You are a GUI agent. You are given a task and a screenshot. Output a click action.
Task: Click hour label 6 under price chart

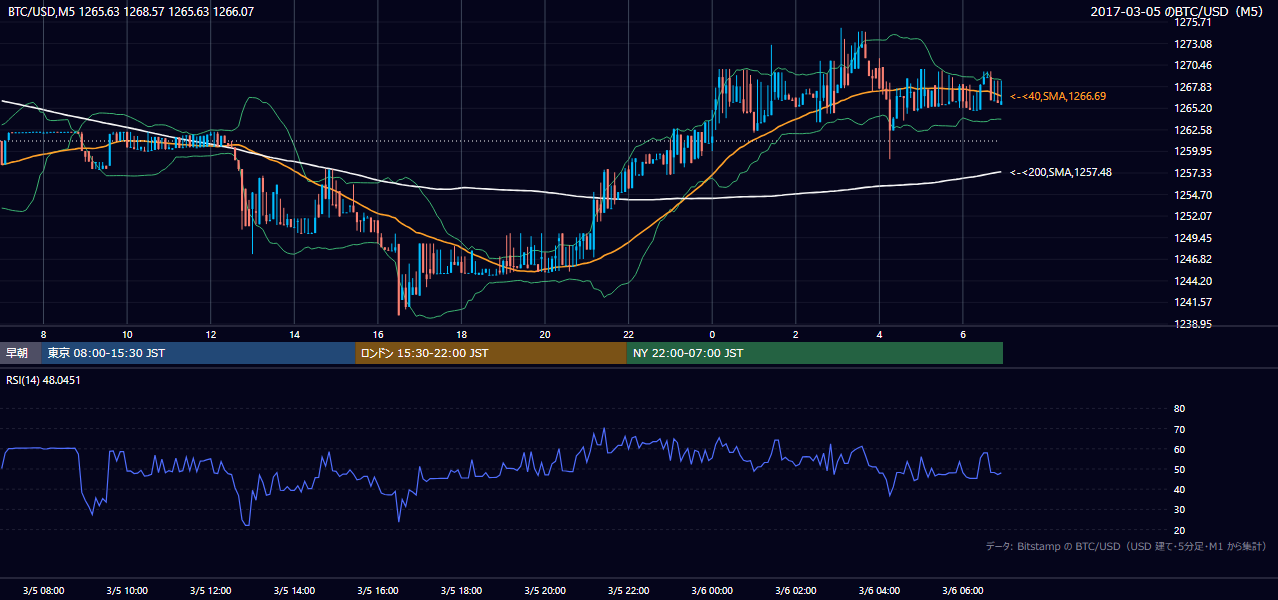click(x=962, y=333)
